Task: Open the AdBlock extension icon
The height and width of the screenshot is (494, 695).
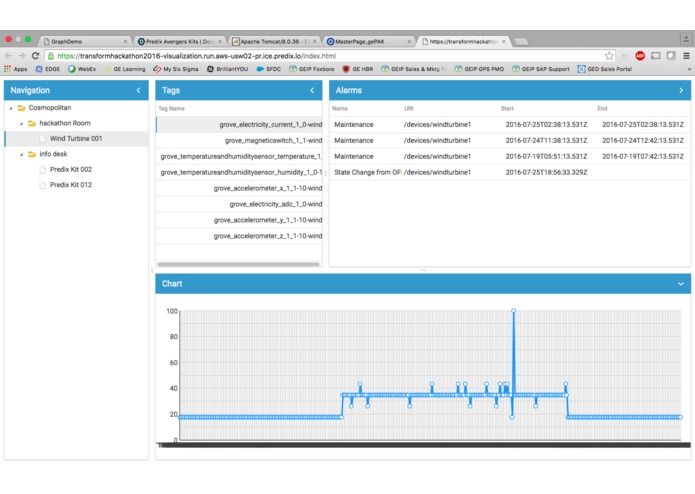Action: click(640, 56)
